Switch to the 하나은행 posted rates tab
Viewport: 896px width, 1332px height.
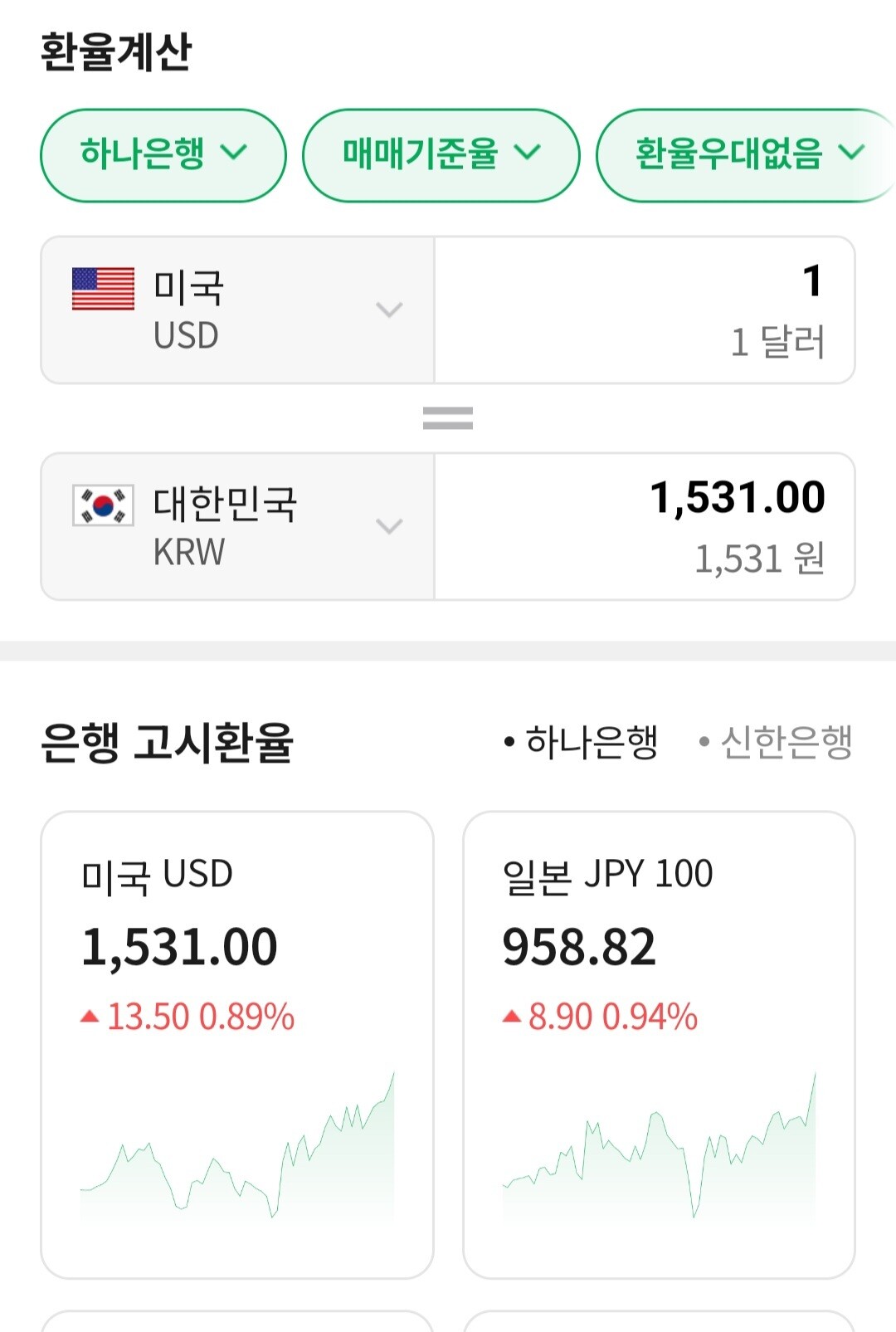coord(582,742)
